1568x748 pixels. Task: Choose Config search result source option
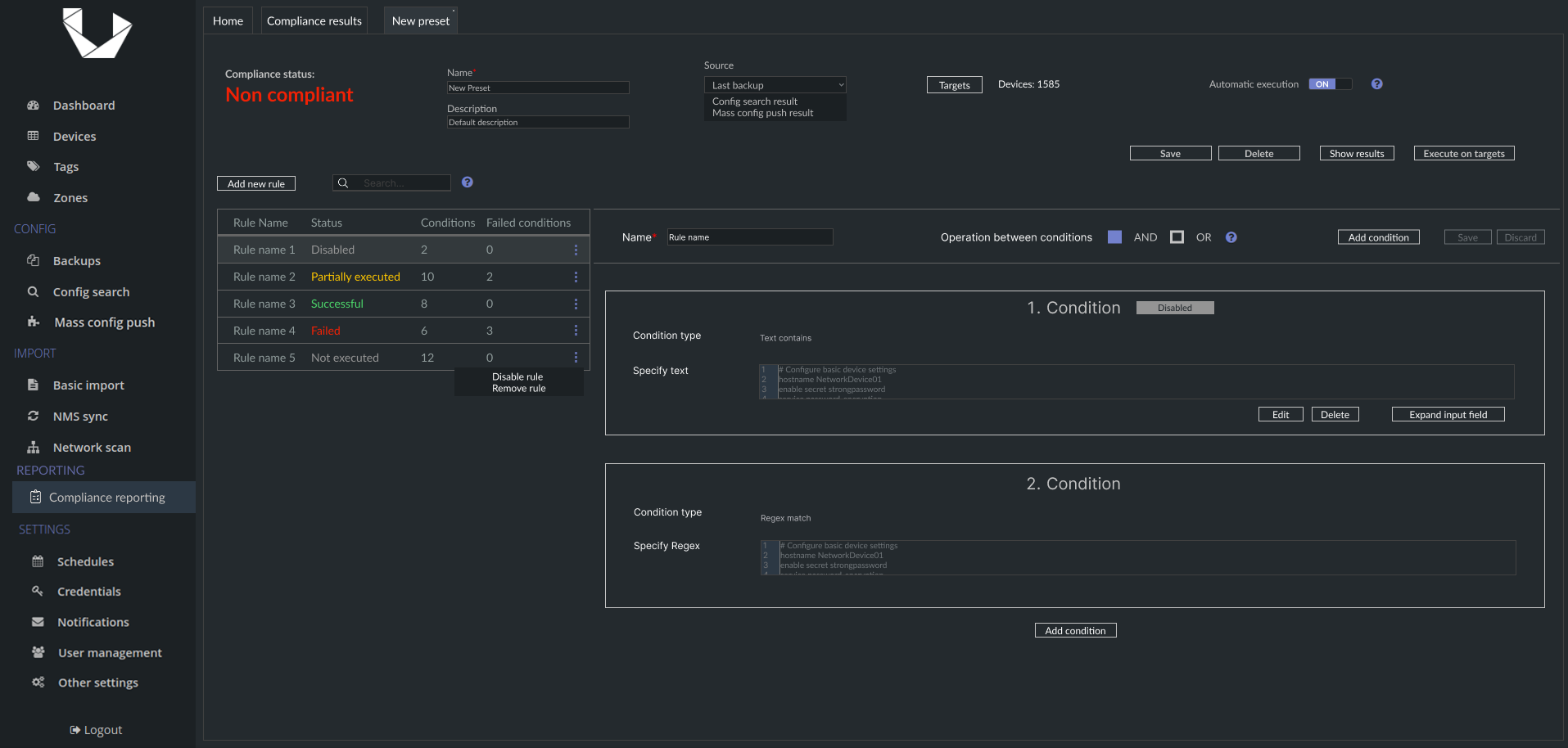click(755, 101)
